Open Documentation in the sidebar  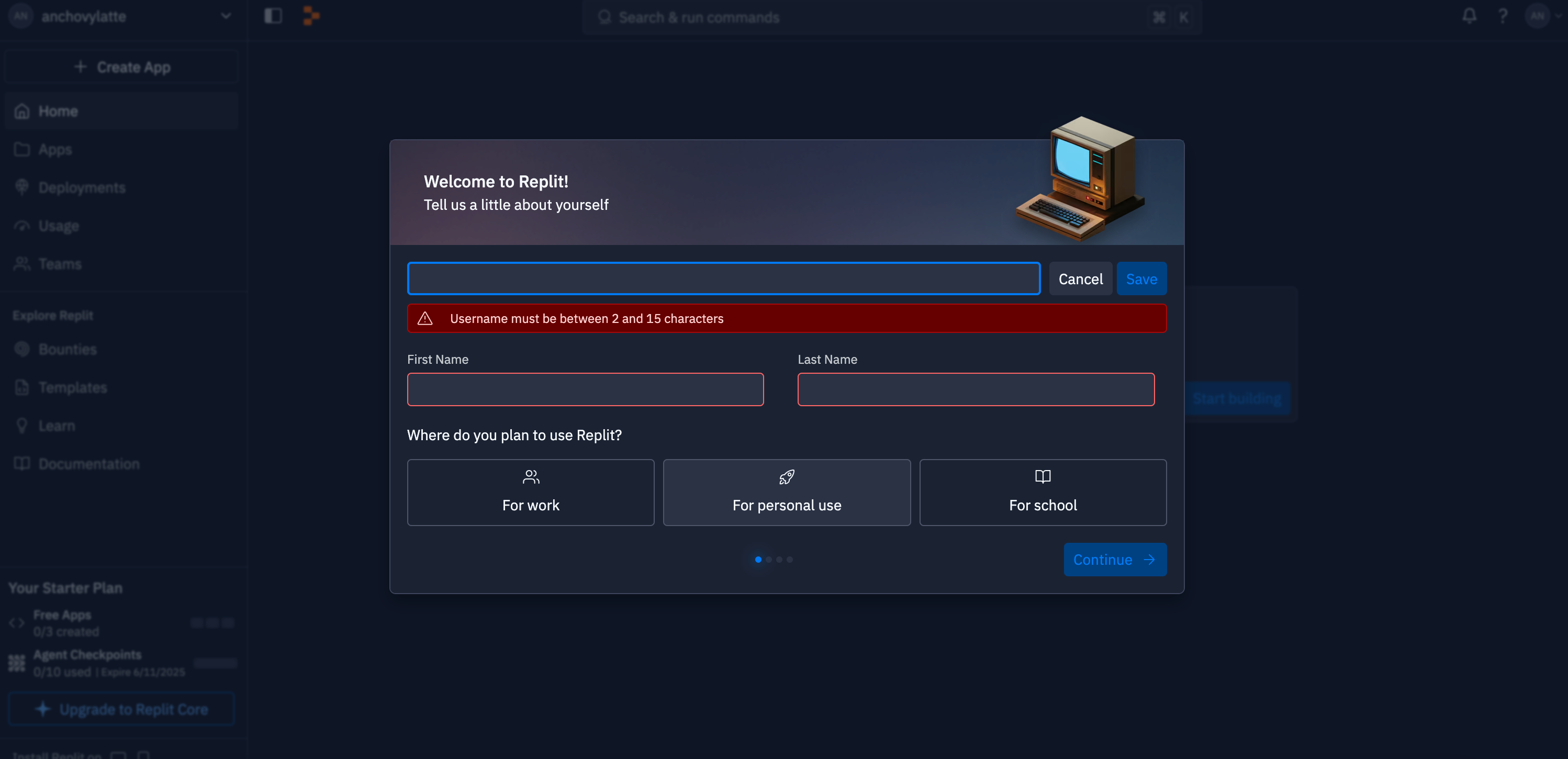tap(121, 464)
